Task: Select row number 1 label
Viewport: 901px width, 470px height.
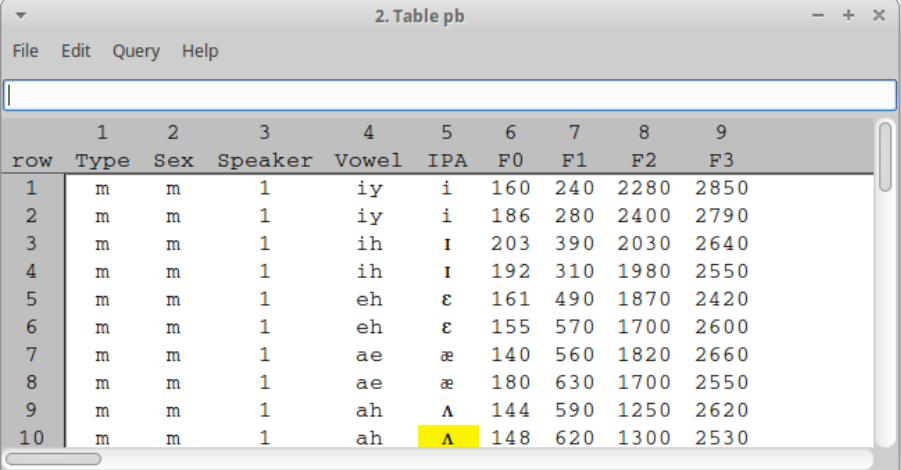Action: (x=32, y=188)
